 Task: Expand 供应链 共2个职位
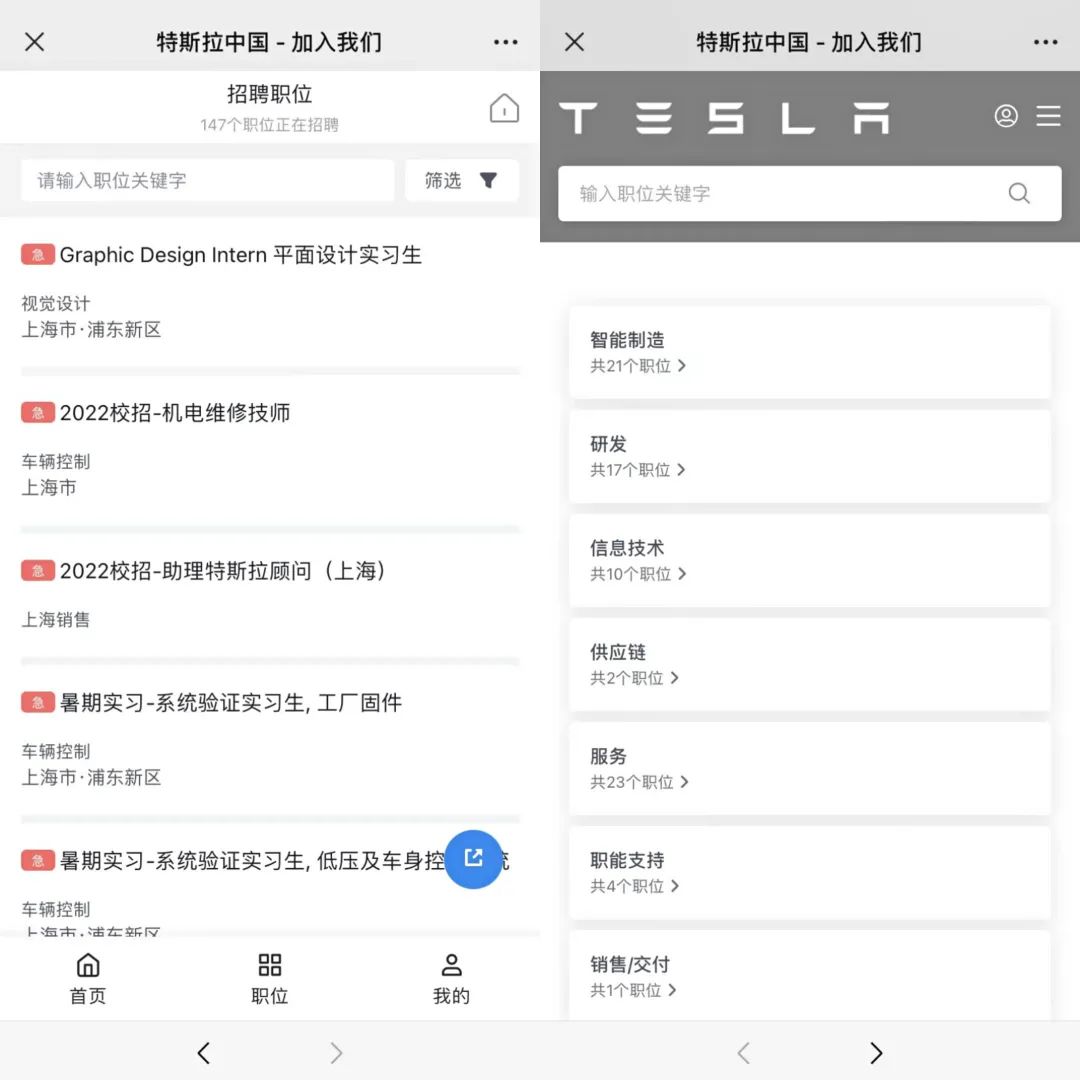(x=809, y=664)
